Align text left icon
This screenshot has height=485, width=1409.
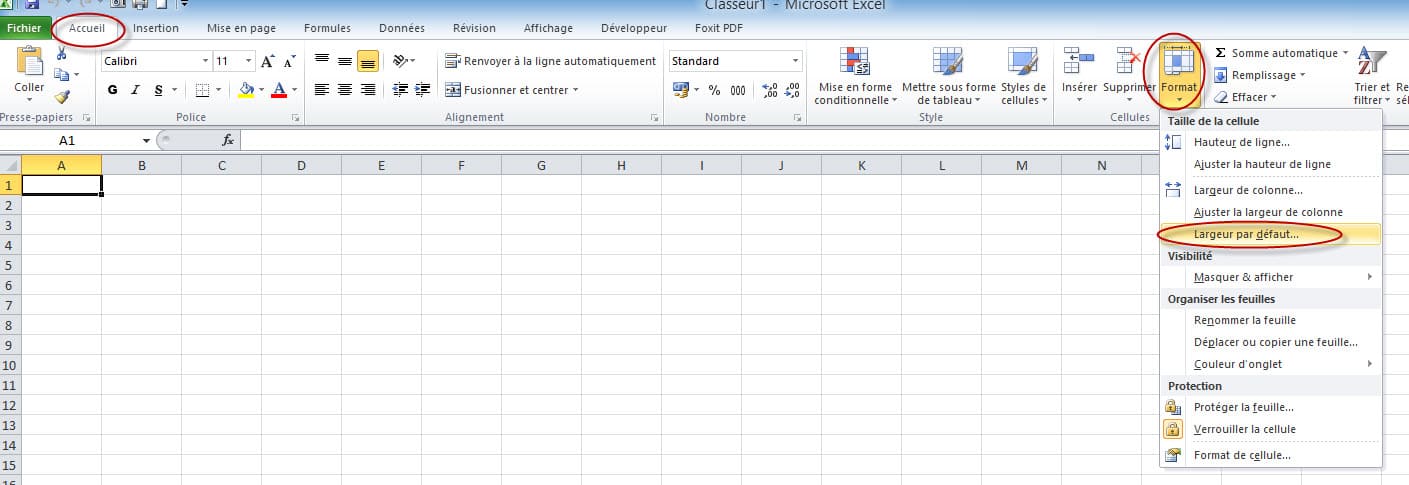322,90
